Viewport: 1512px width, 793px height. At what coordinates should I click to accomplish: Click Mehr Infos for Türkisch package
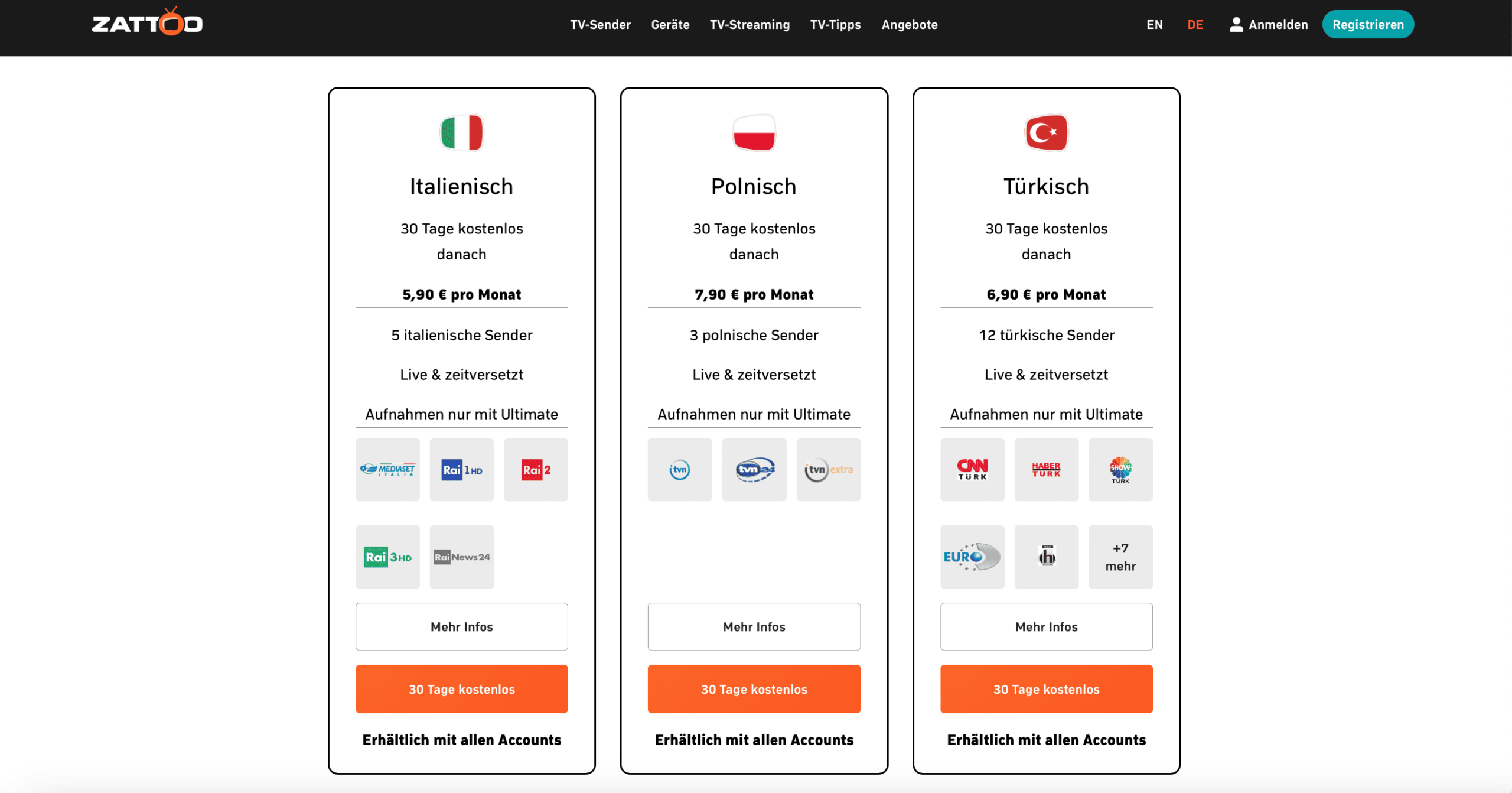coord(1047,626)
